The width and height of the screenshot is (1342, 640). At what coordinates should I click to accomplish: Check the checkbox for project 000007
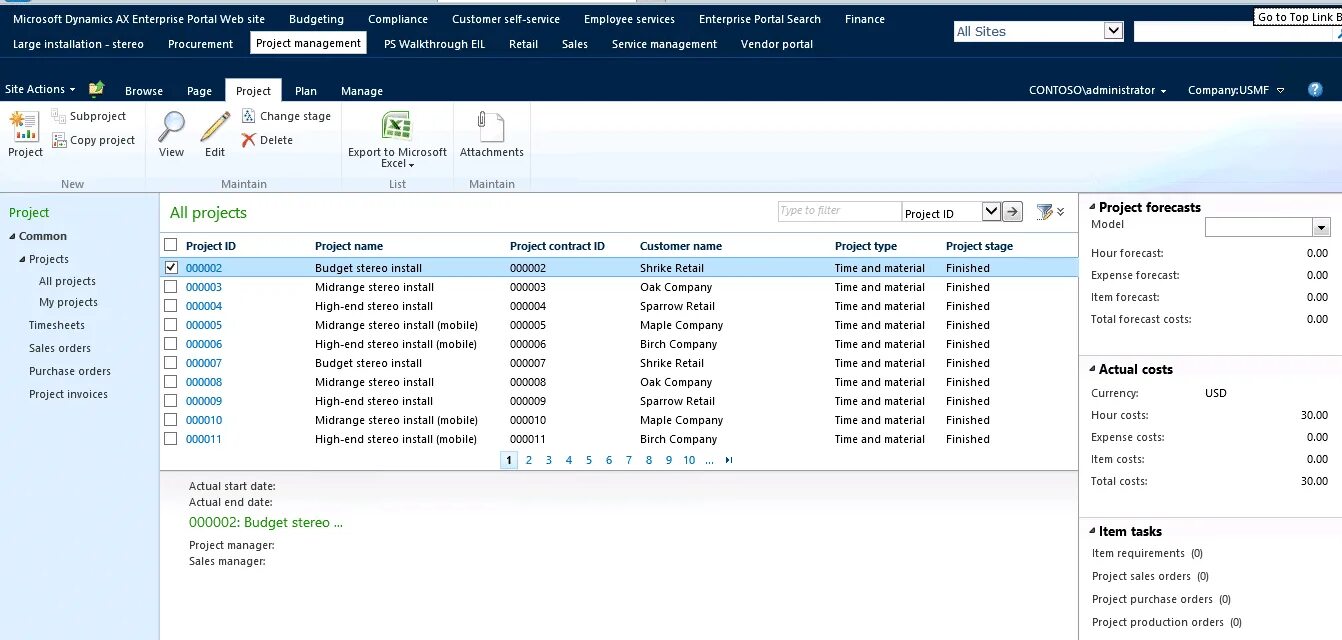coord(171,363)
